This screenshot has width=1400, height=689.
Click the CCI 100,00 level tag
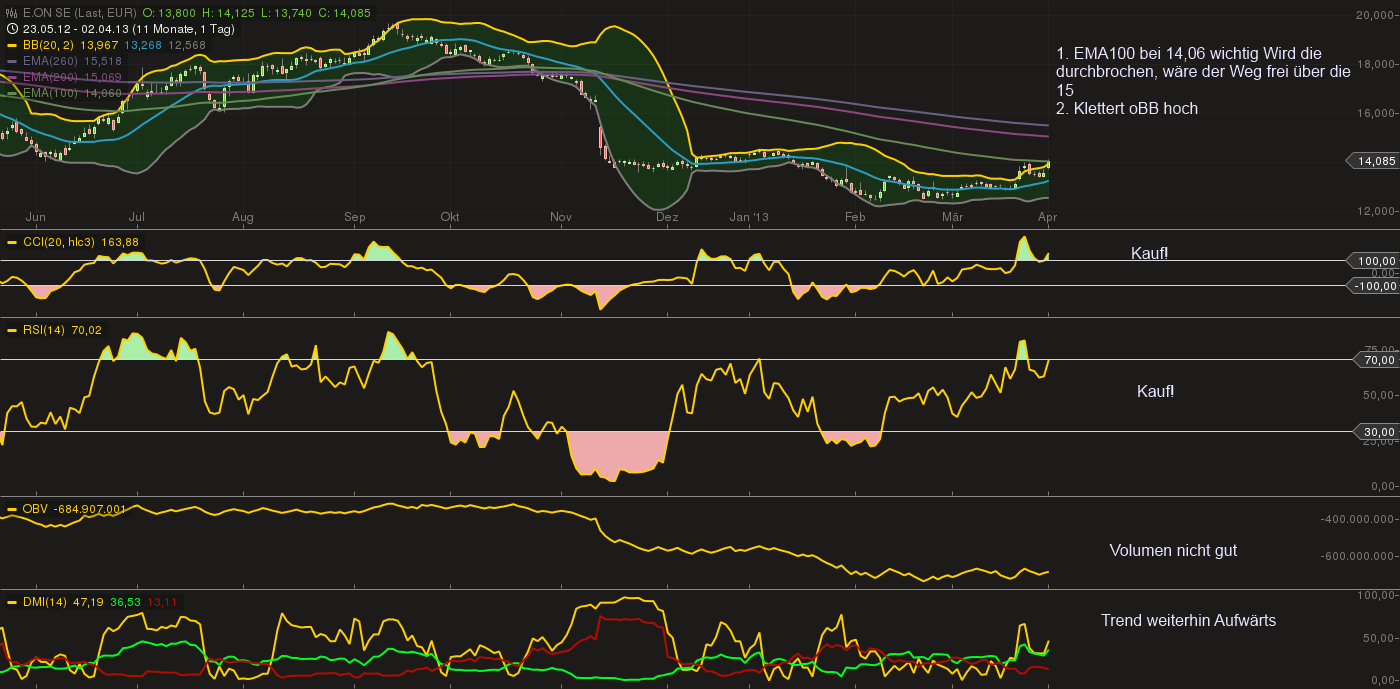[1373, 260]
